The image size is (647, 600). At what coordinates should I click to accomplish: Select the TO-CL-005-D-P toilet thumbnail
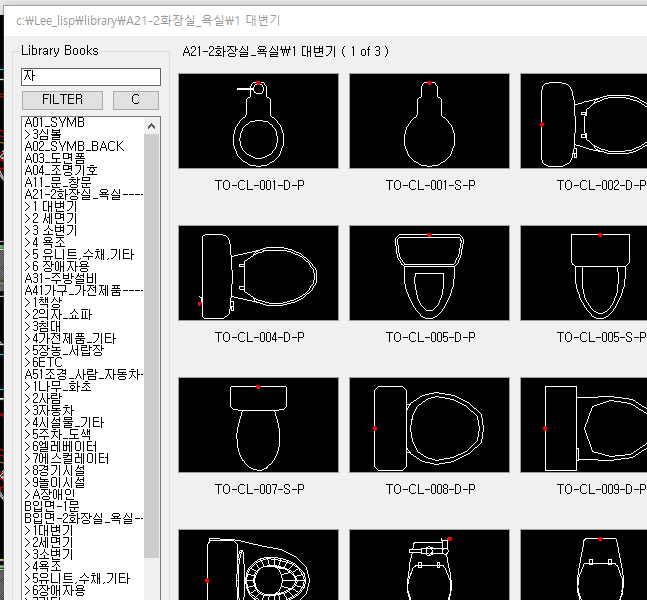tap(429, 273)
